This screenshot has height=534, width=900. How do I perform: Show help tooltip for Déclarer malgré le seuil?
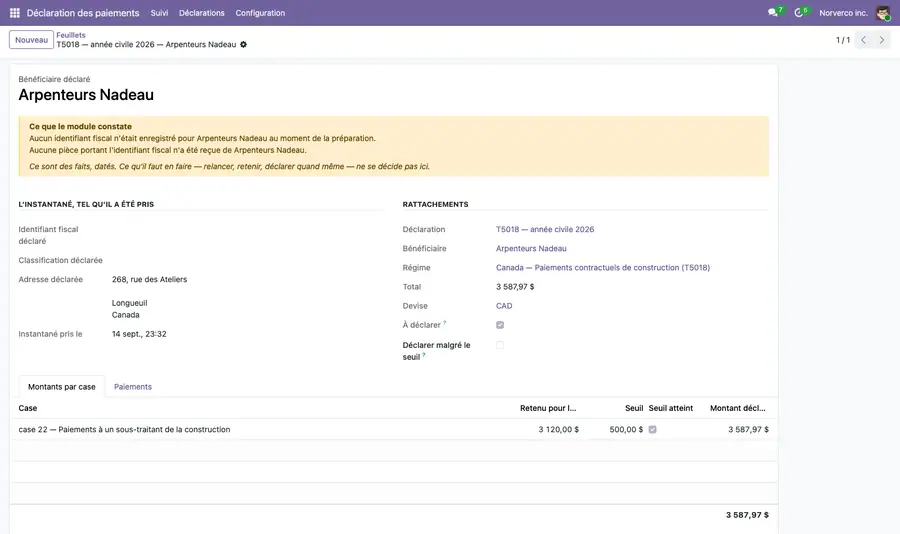[x=424, y=355]
